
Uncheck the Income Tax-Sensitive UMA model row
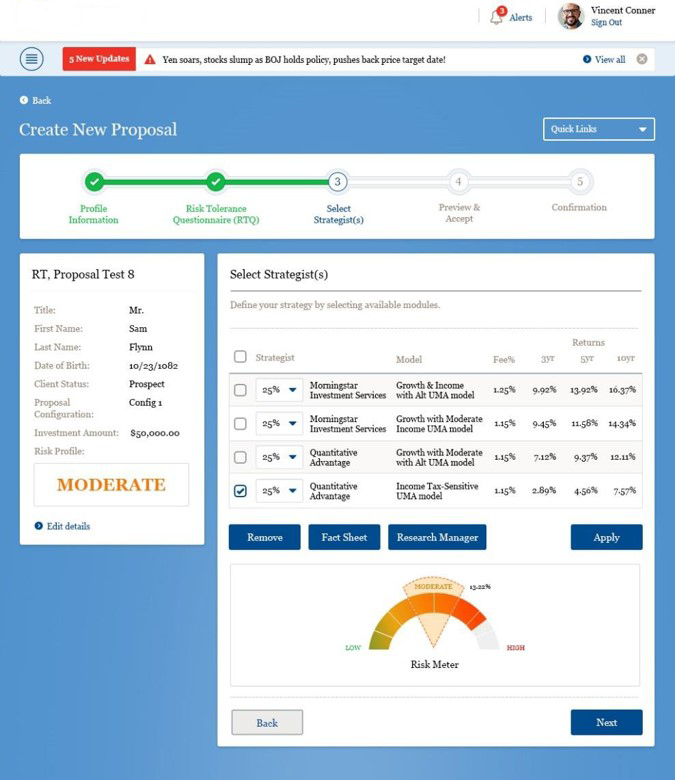pos(240,491)
